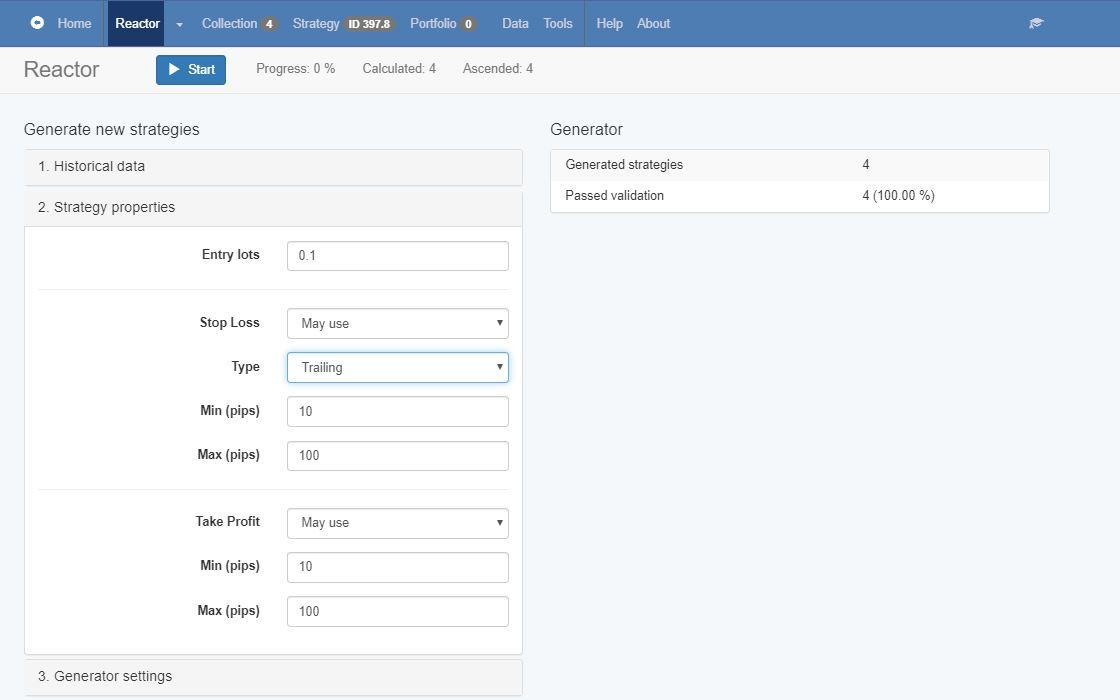Click the back arrow icon beside Home
This screenshot has width=1120, height=700.
(x=37, y=23)
